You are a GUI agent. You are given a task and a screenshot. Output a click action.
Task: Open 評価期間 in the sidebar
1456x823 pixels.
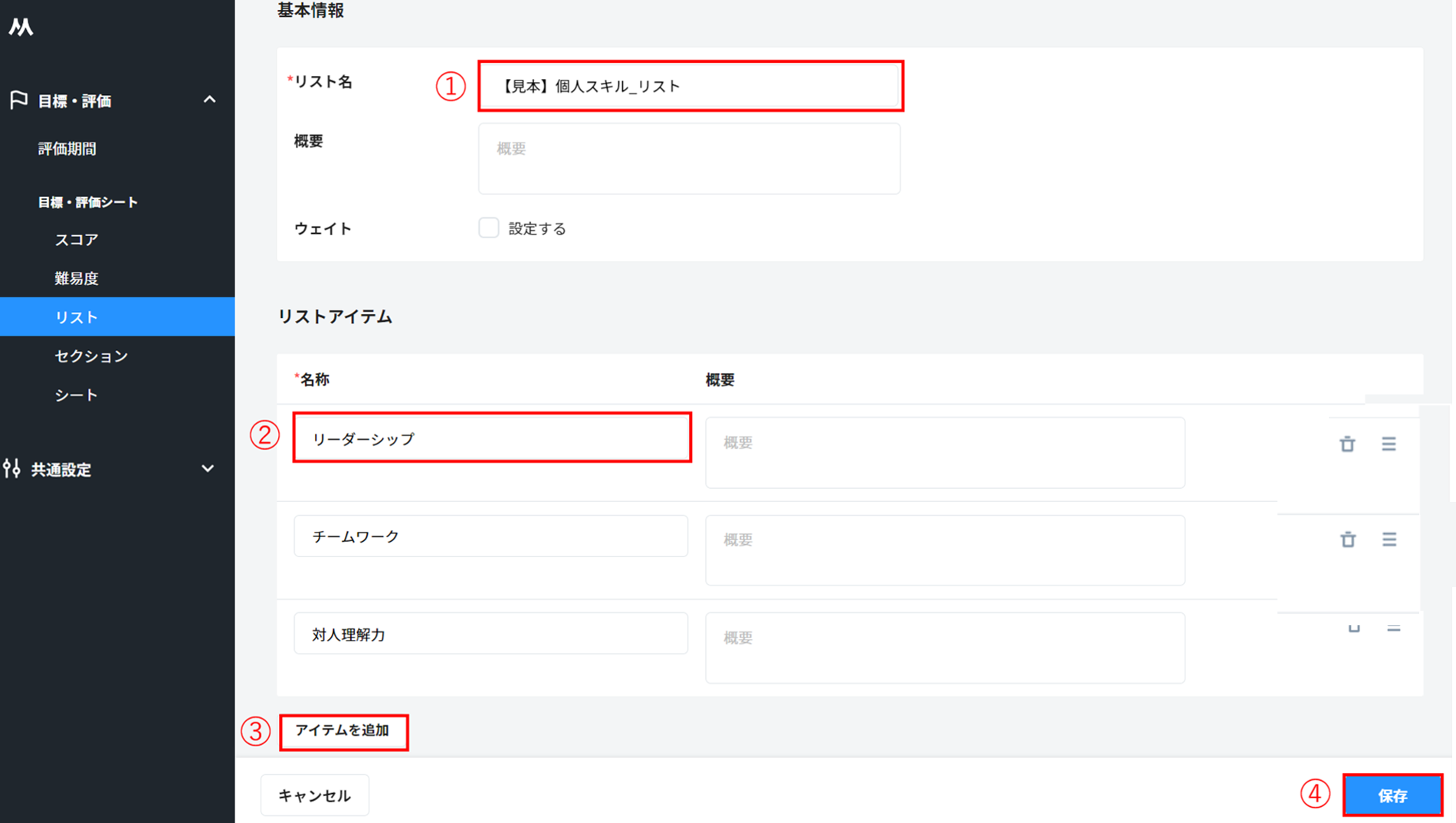[x=67, y=149]
